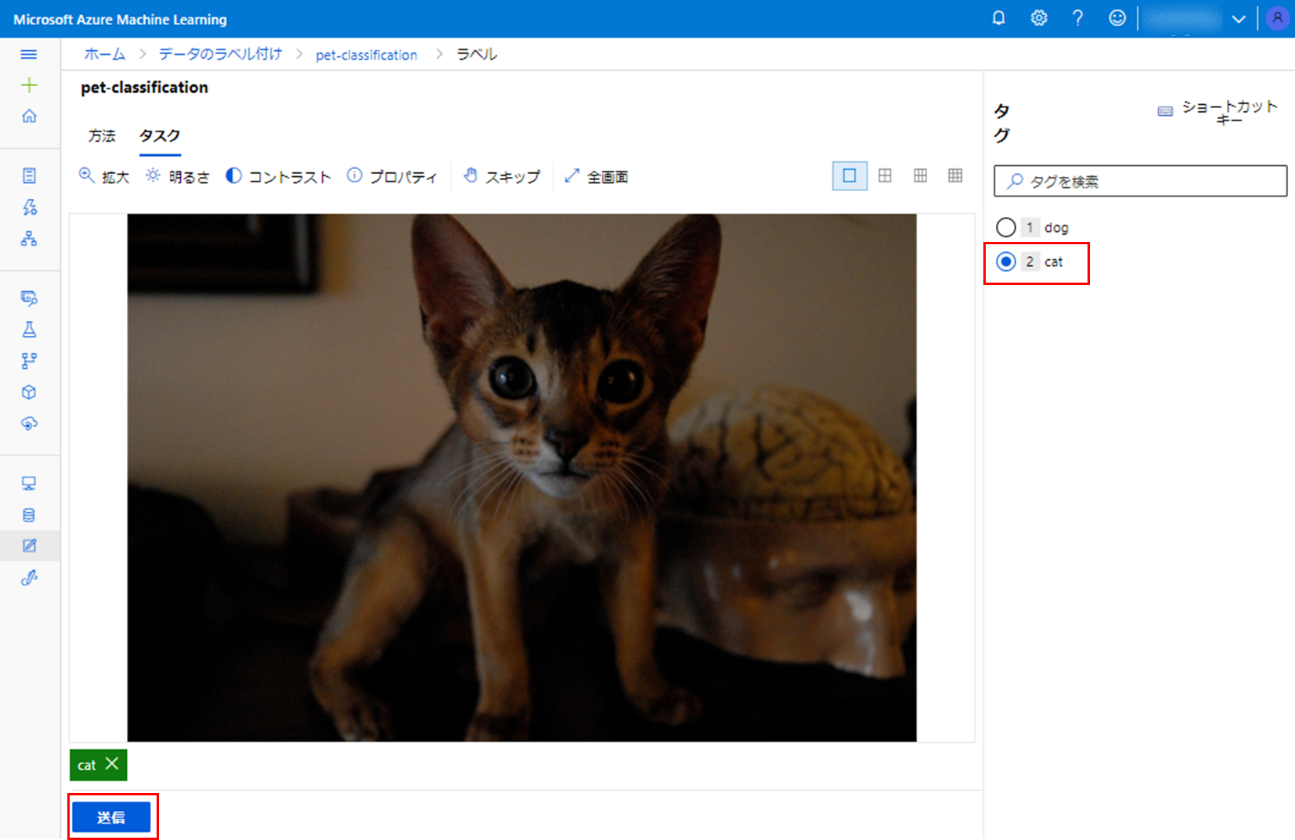Select the 3x3 grid layout

pos(920,176)
